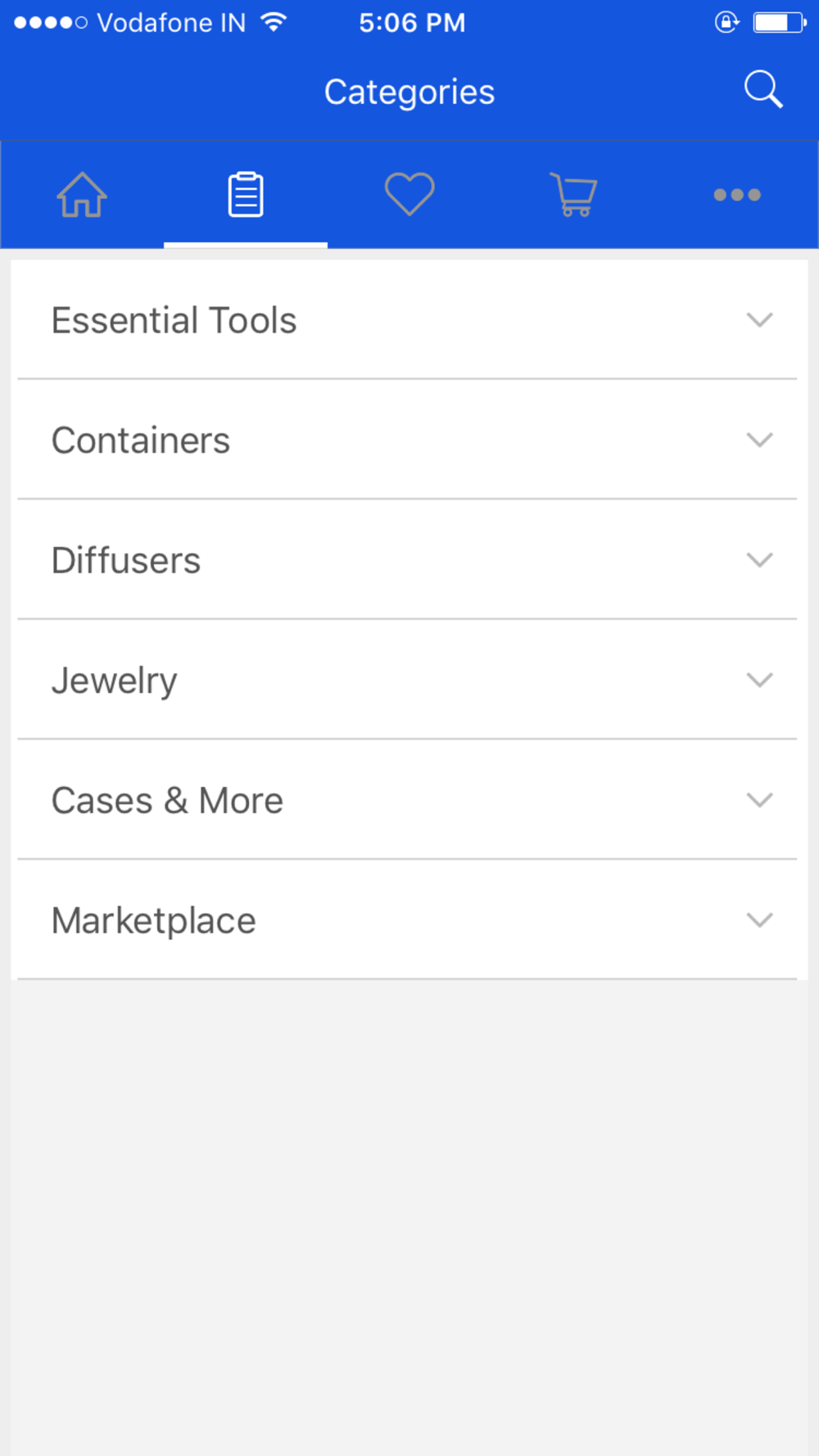
Task: Go to the Home tab icon
Action: click(x=82, y=195)
